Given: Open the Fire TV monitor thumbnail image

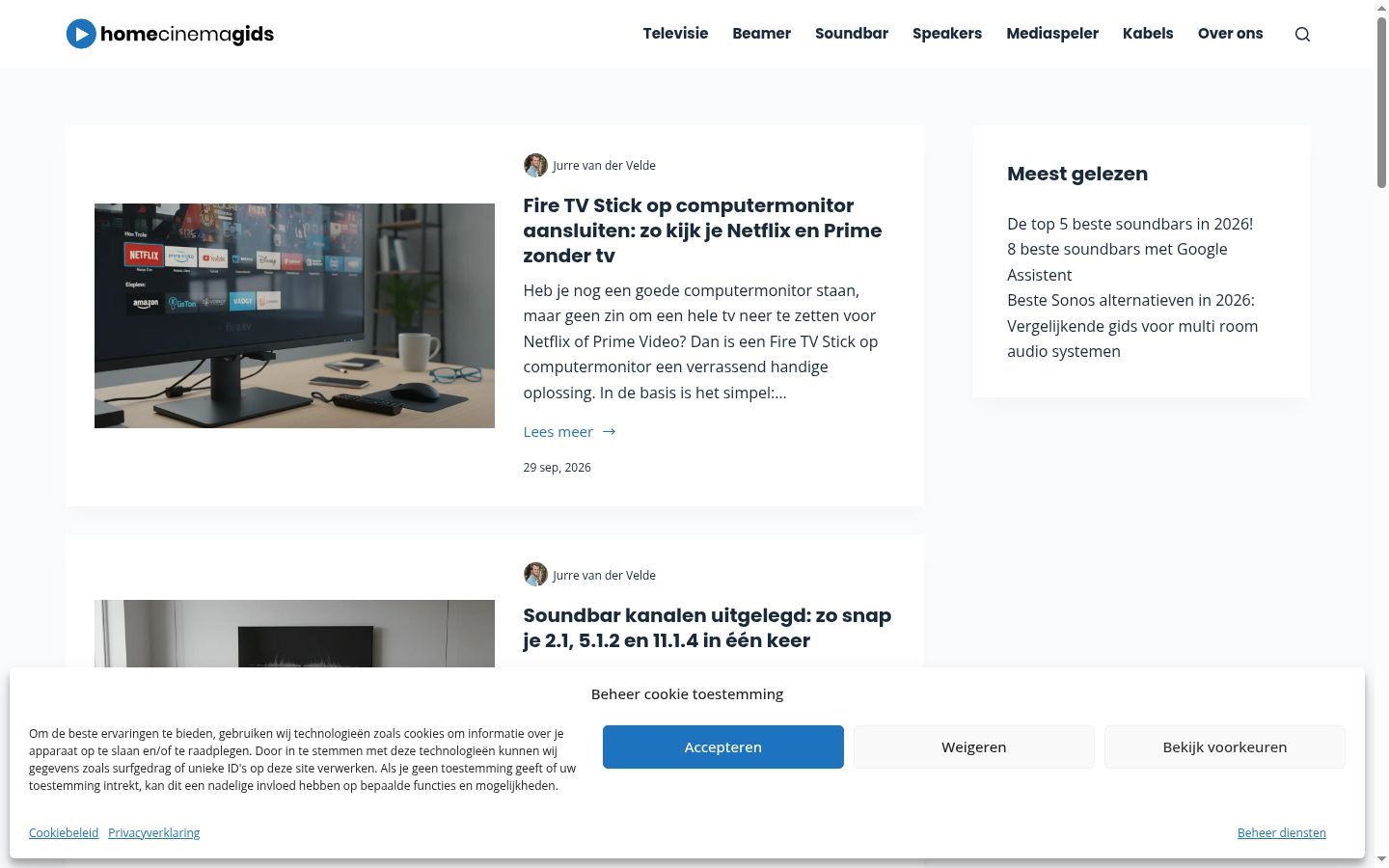Looking at the screenshot, I should (x=294, y=315).
